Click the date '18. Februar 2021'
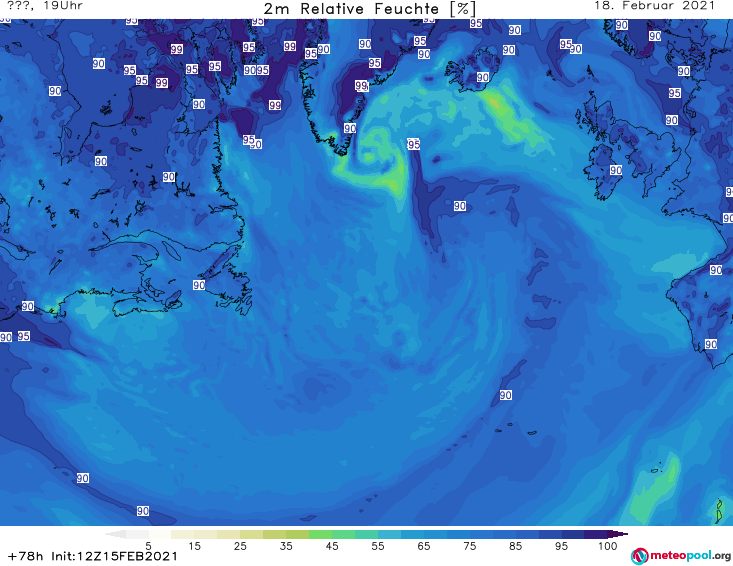The width and height of the screenshot is (733, 566). [x=654, y=6]
